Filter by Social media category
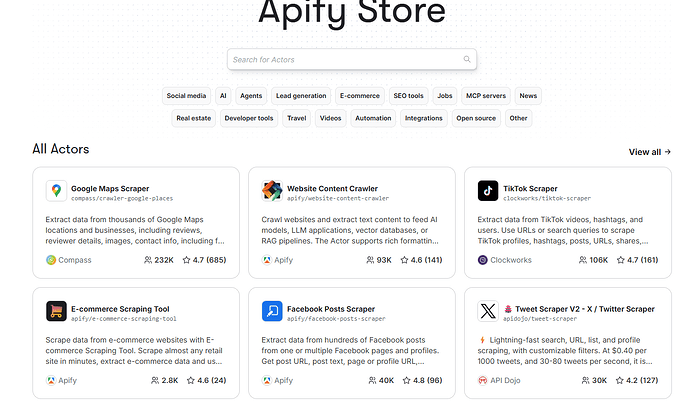Viewport: 689px width, 407px height. tap(187, 96)
